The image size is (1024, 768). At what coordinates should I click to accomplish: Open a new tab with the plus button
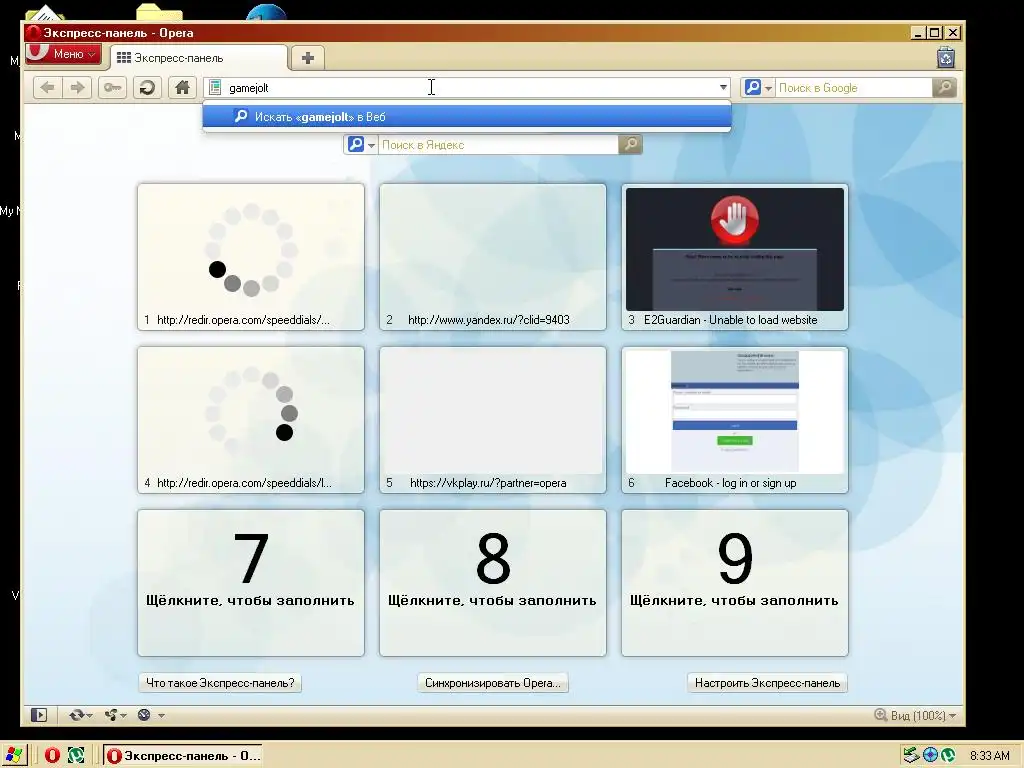(x=308, y=58)
